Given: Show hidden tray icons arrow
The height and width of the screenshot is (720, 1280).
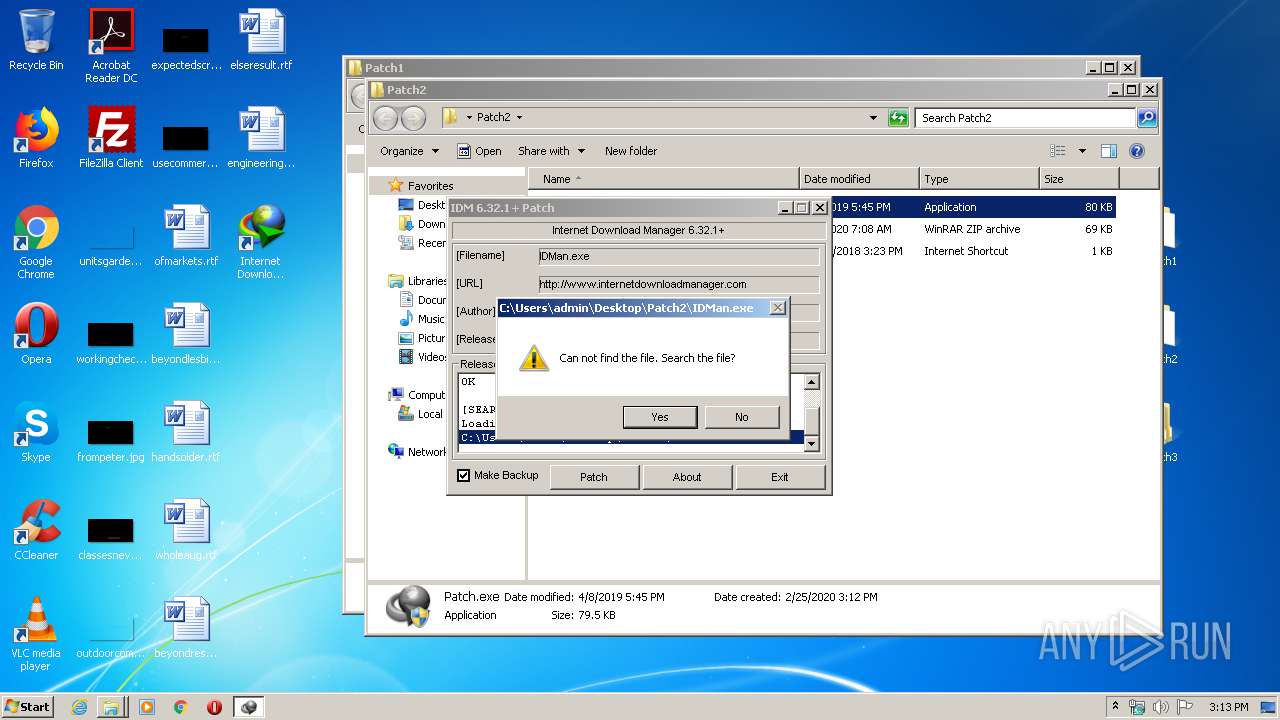Looking at the screenshot, I should click(1116, 707).
